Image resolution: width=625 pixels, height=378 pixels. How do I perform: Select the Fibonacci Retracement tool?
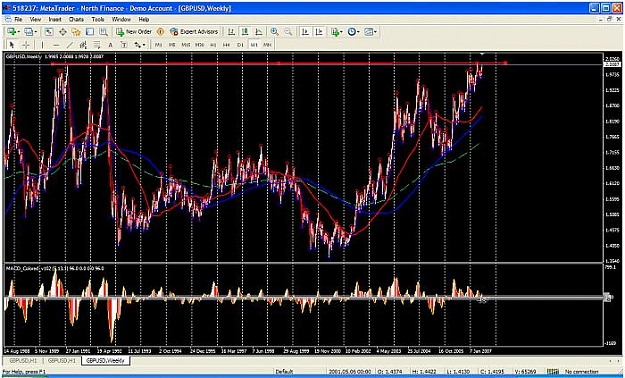click(97, 45)
